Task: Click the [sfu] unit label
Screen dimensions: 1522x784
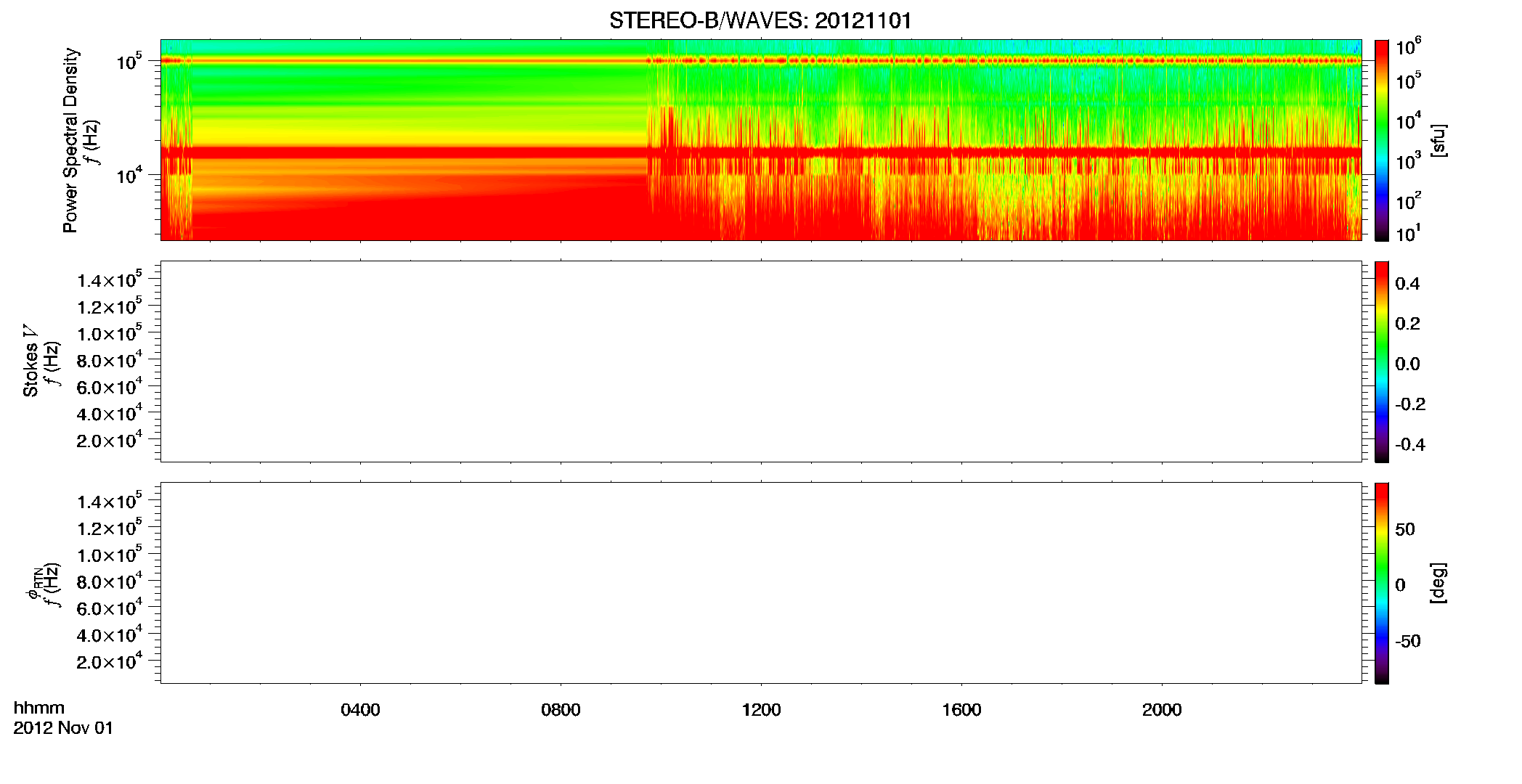Action: [x=1438, y=141]
